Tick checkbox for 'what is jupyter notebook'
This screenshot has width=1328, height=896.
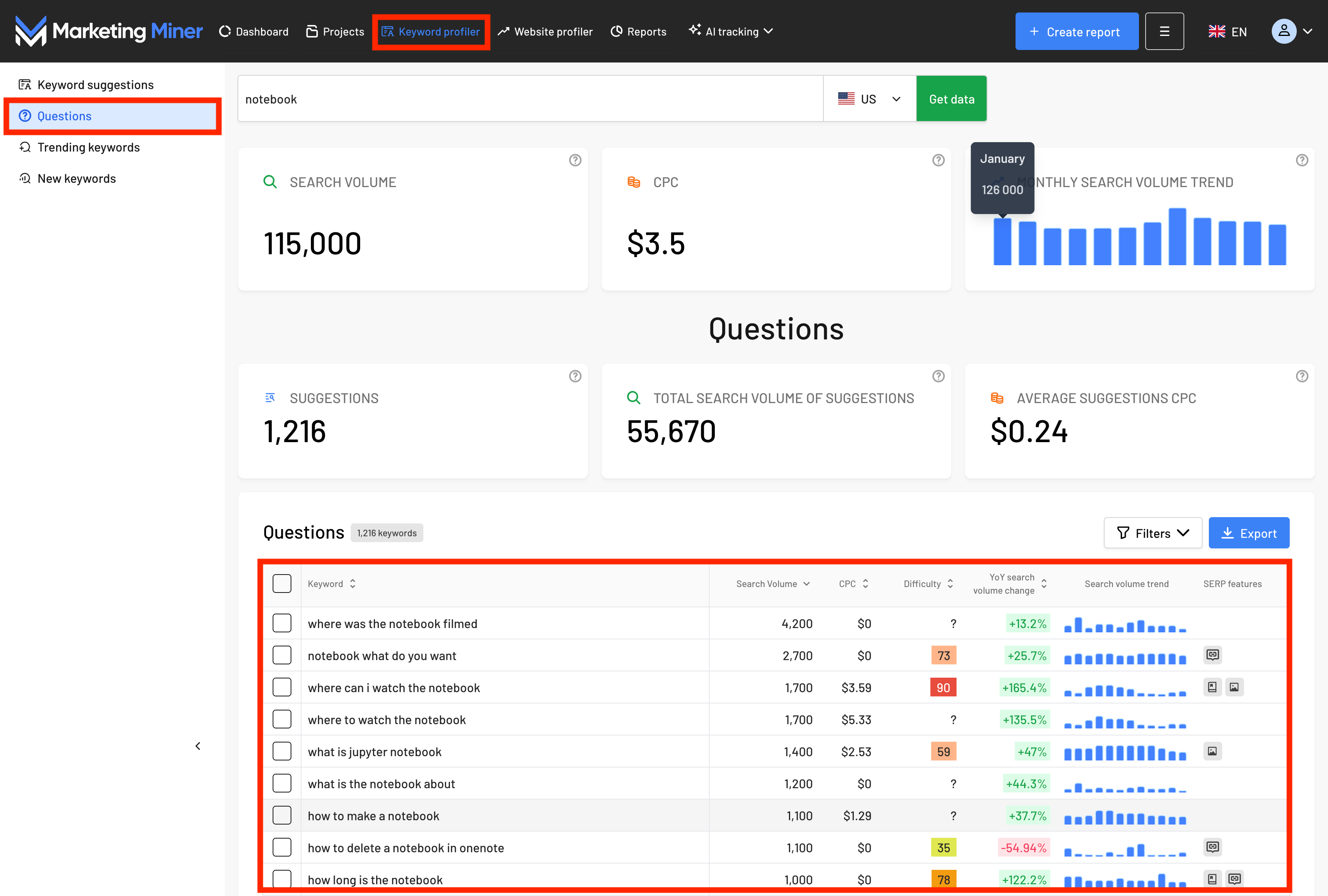[x=282, y=751]
